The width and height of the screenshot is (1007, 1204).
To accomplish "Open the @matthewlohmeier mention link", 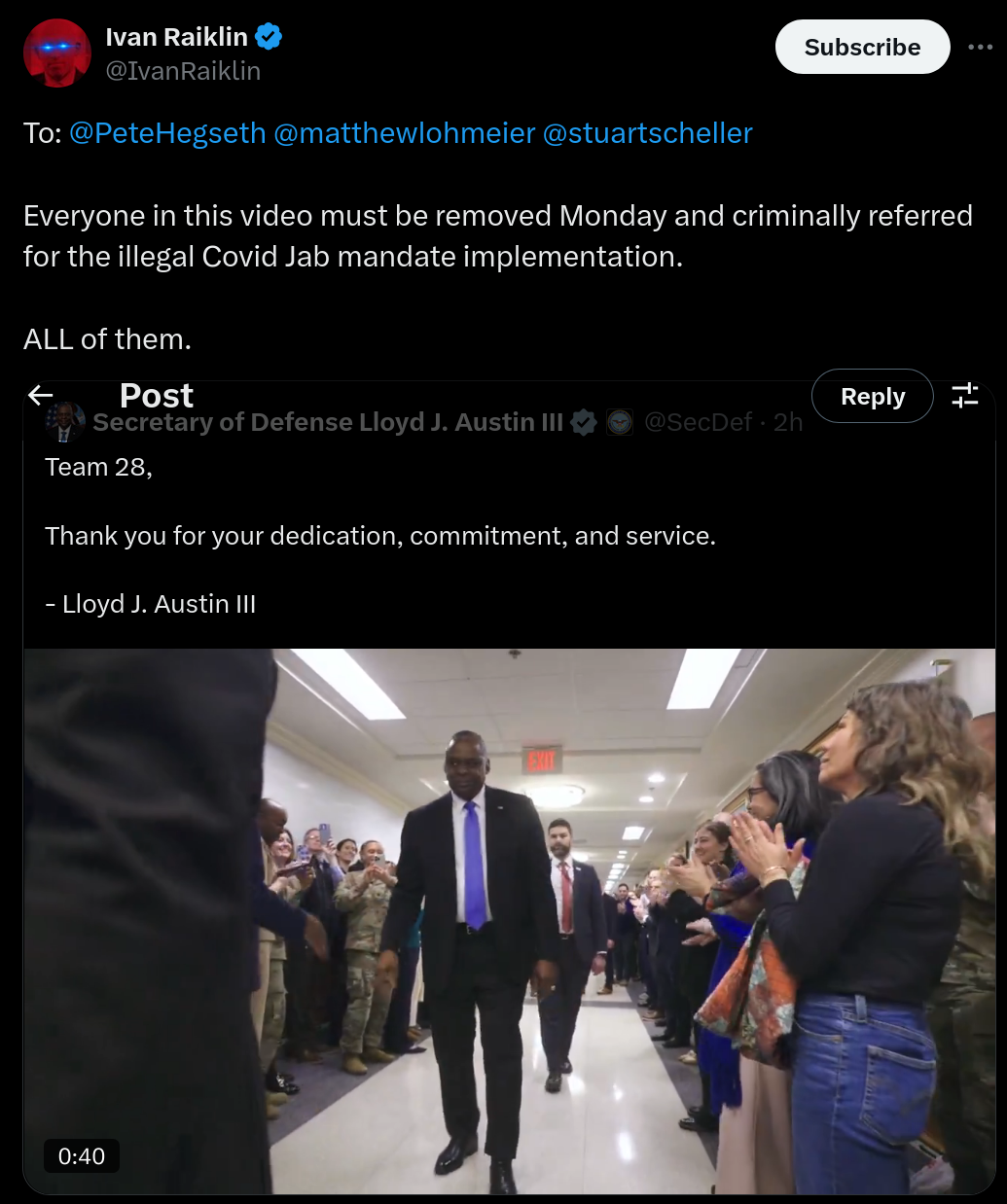I will (405, 133).
